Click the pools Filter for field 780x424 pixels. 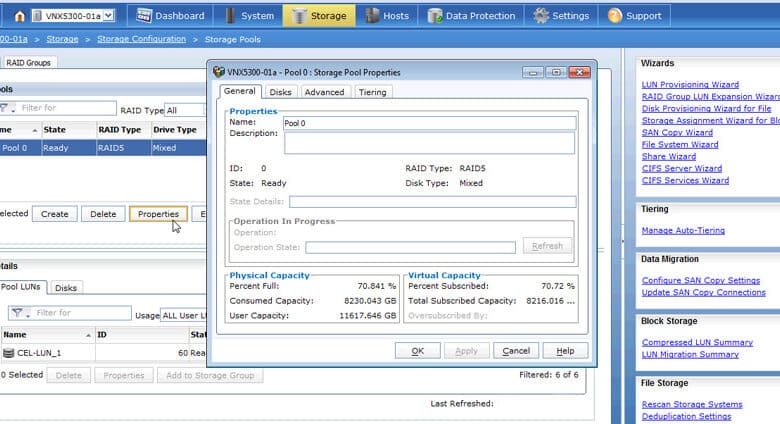tap(67, 108)
